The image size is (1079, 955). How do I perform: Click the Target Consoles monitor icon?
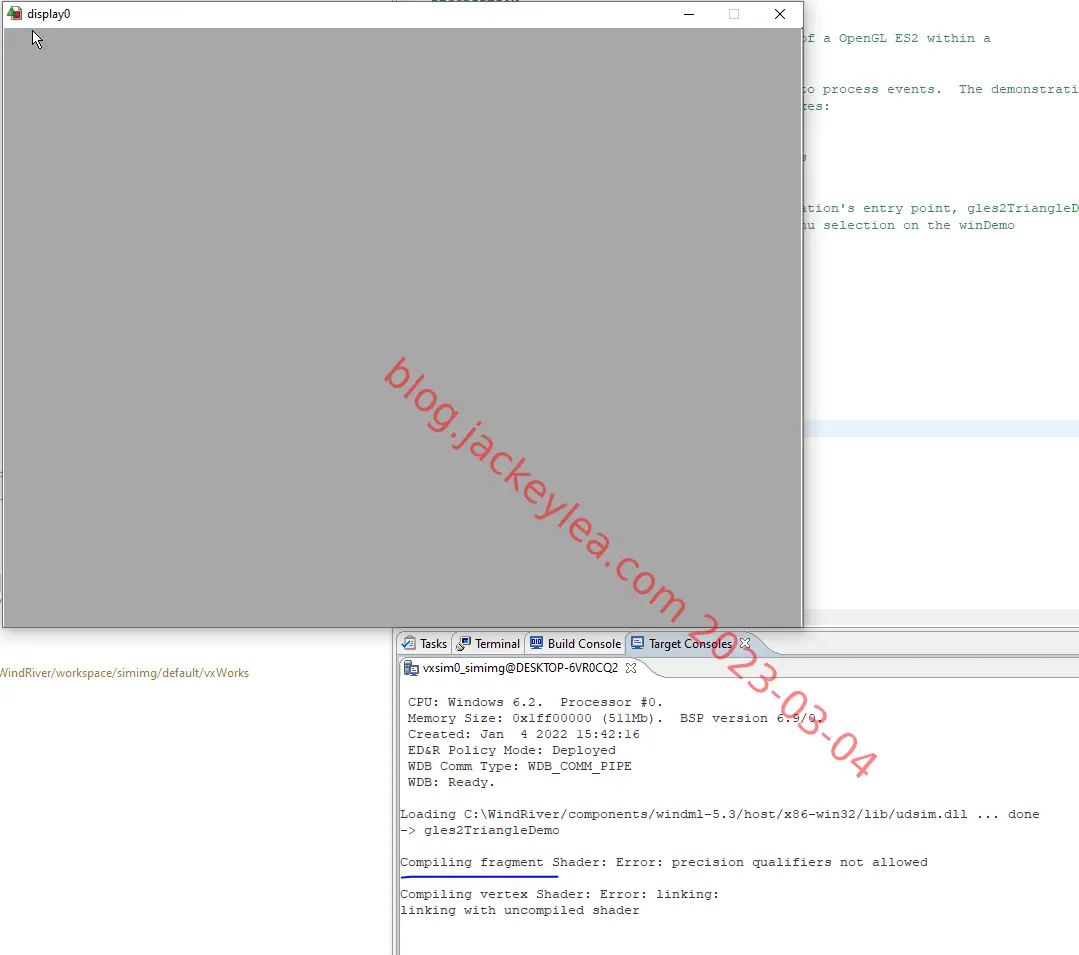[x=638, y=643]
